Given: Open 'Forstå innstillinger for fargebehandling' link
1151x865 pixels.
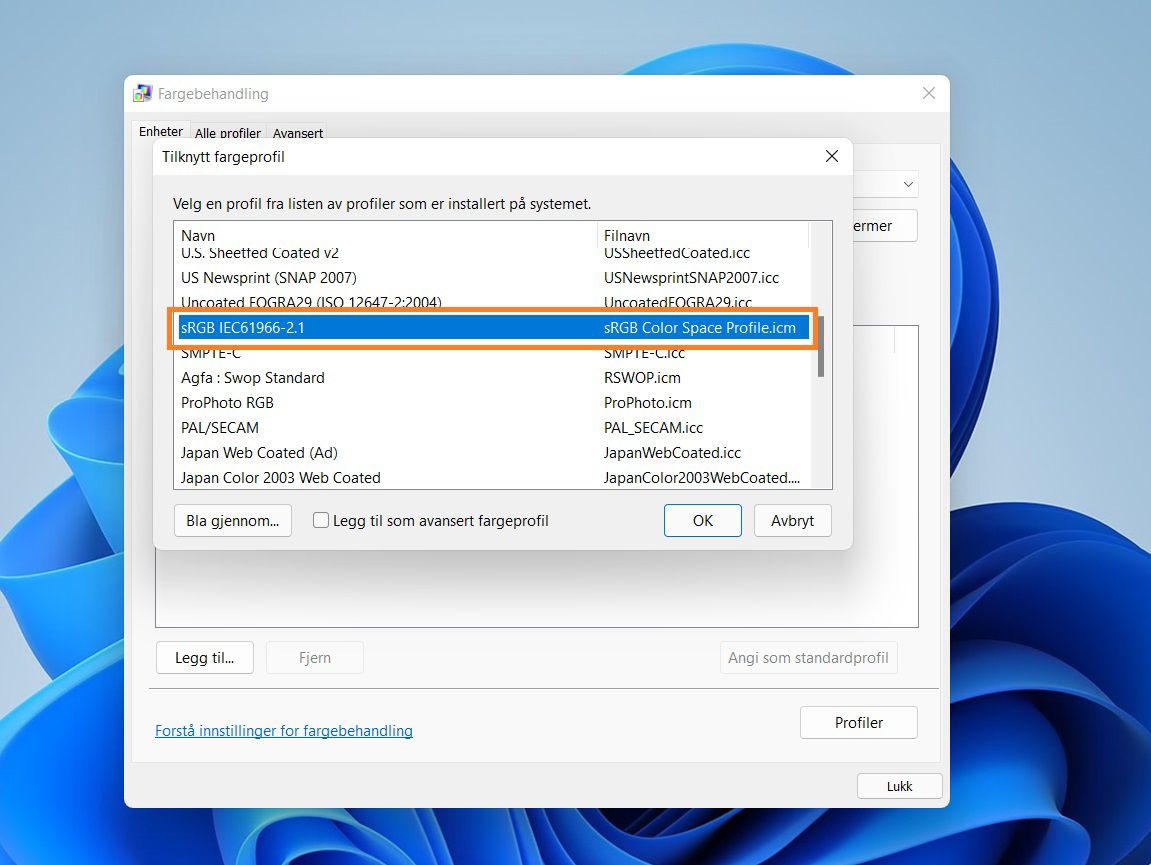Looking at the screenshot, I should [284, 731].
